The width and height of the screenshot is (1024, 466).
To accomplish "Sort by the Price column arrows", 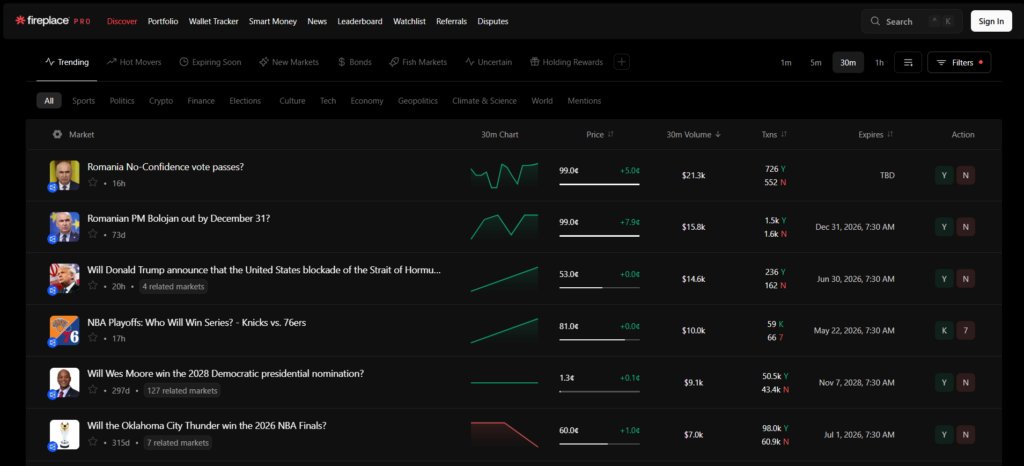I will click(x=611, y=134).
